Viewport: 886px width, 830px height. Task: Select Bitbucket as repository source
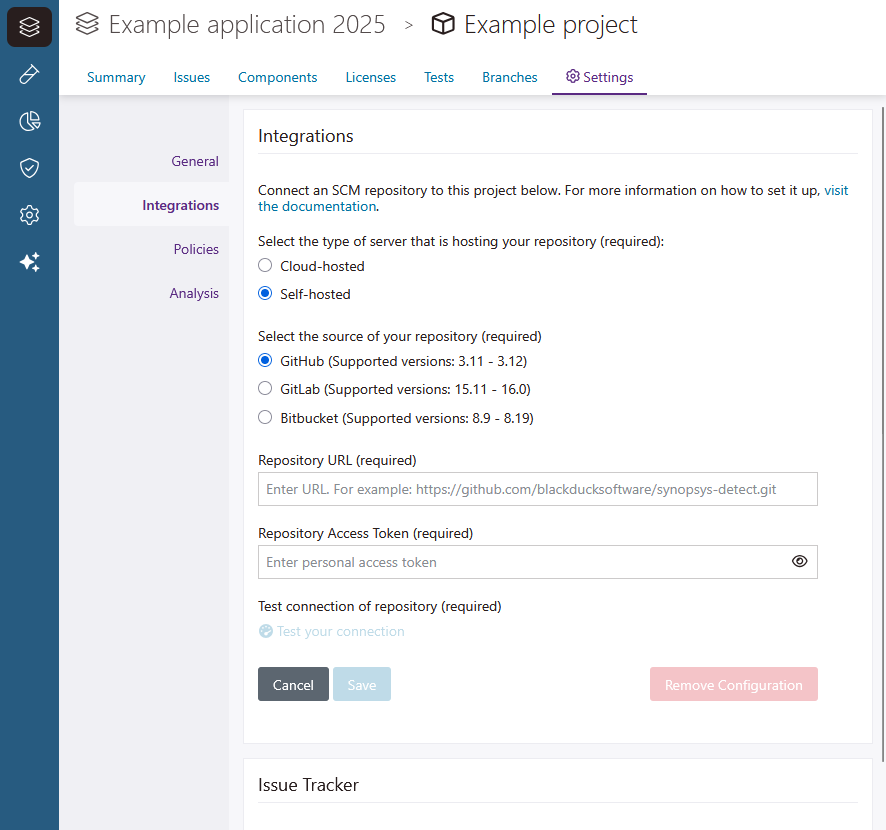coord(265,418)
